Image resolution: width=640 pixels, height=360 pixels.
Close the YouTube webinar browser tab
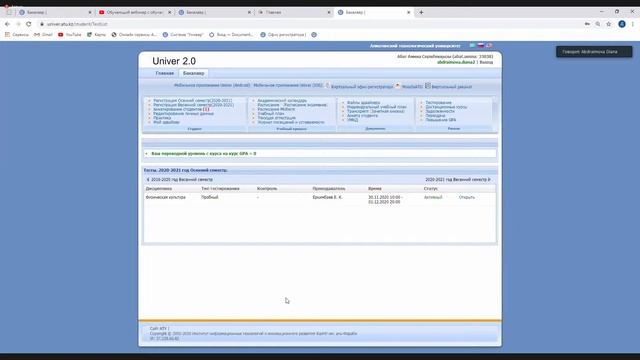tap(170, 12)
